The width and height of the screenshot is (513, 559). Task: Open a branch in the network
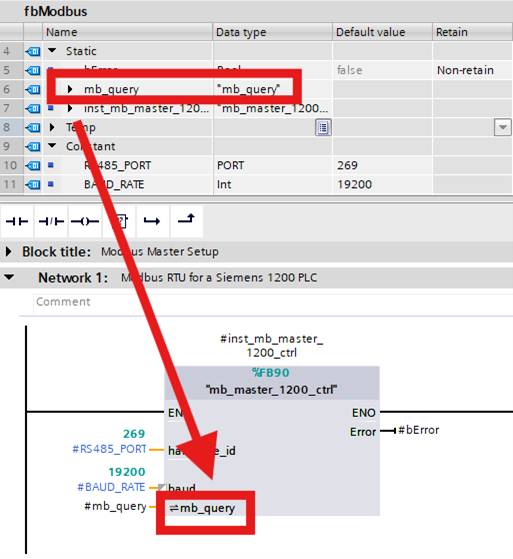coord(153,221)
